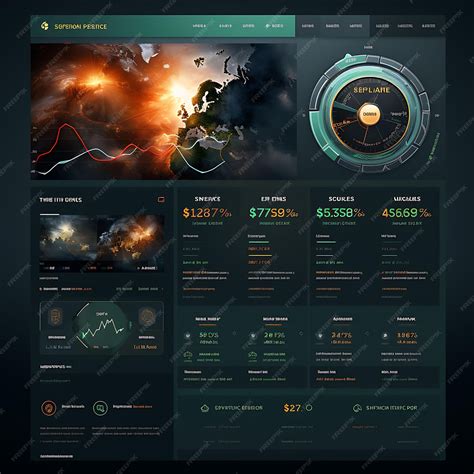Click the cloud icon under the 59 stat

click(188, 357)
